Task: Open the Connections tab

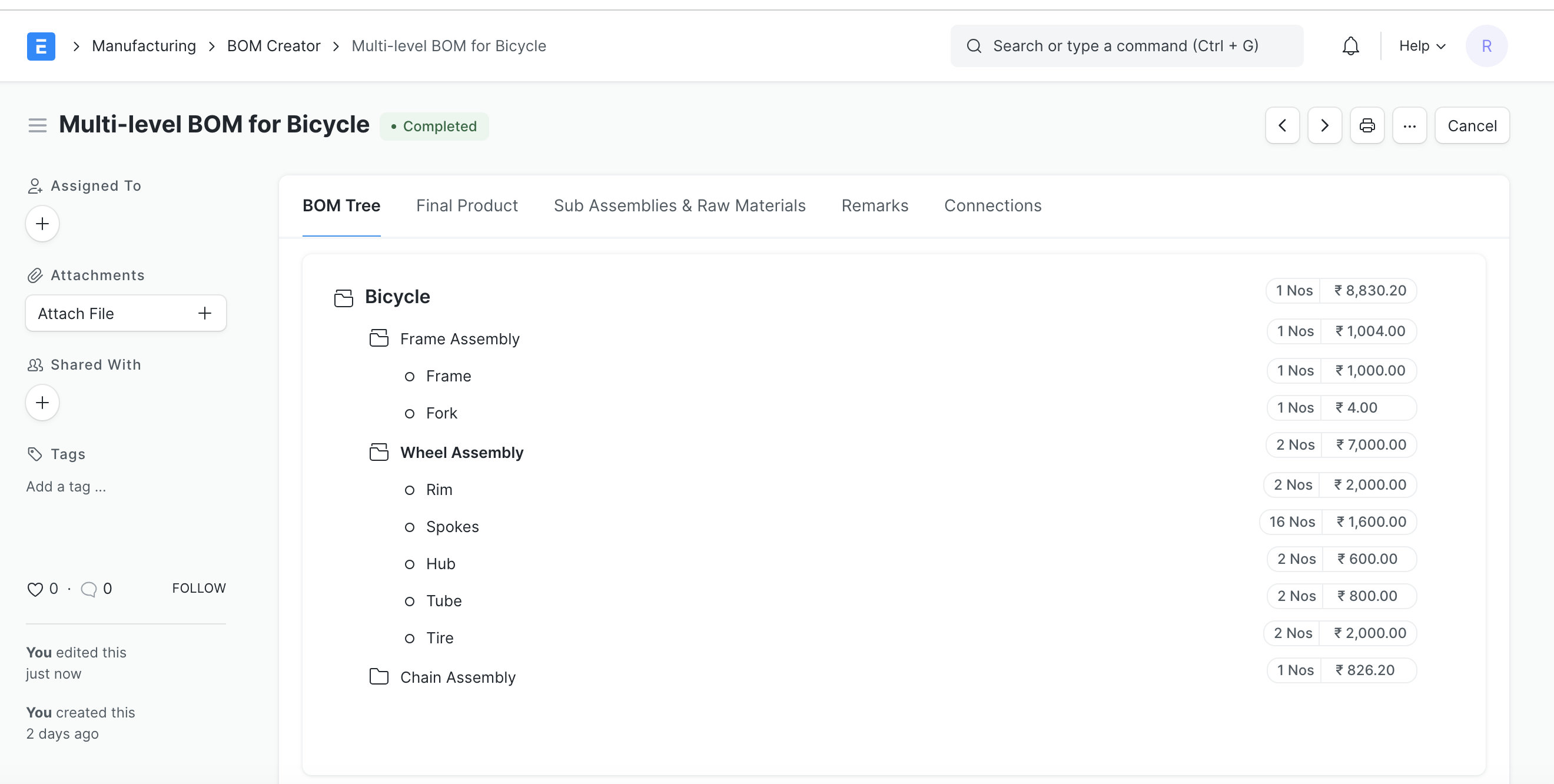Action: point(992,205)
